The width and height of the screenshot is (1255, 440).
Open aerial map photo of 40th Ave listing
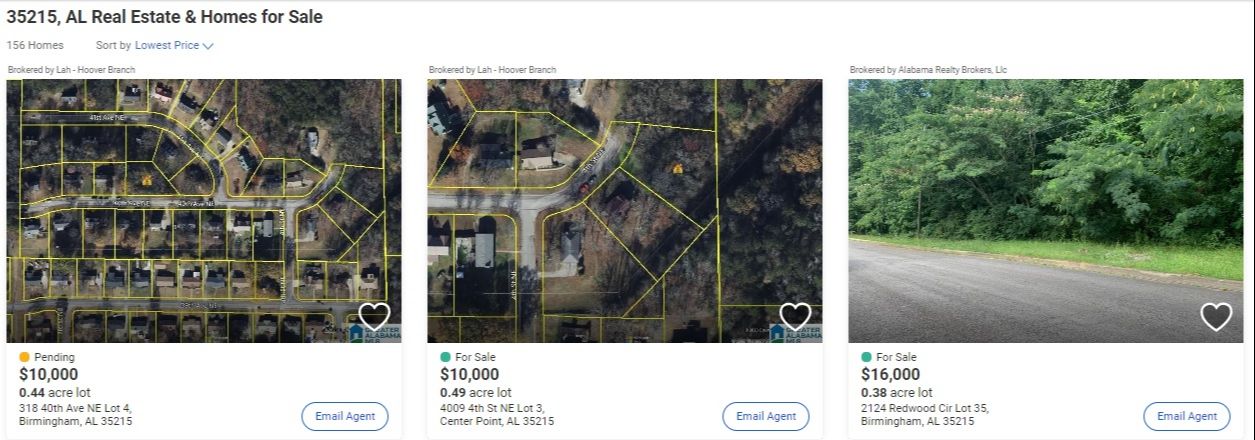click(204, 211)
